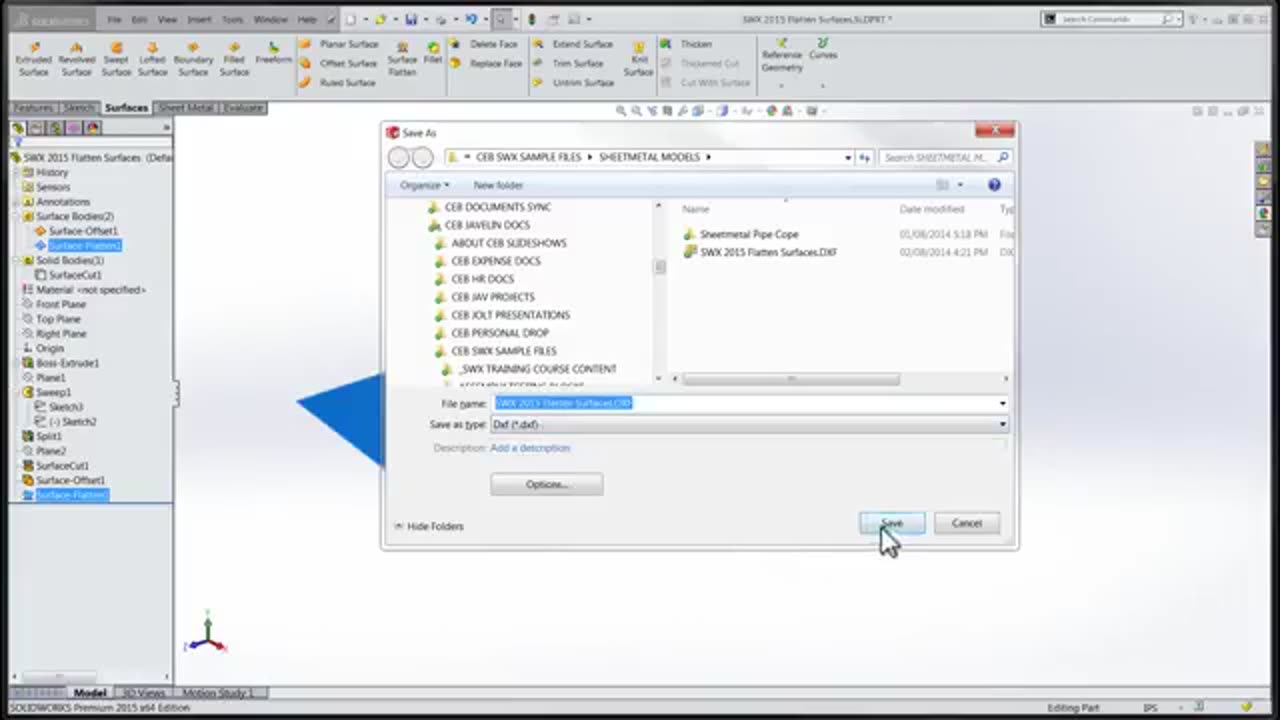Choose the Trim Surface command
The height and width of the screenshot is (720, 1280).
pyautogui.click(x=568, y=63)
